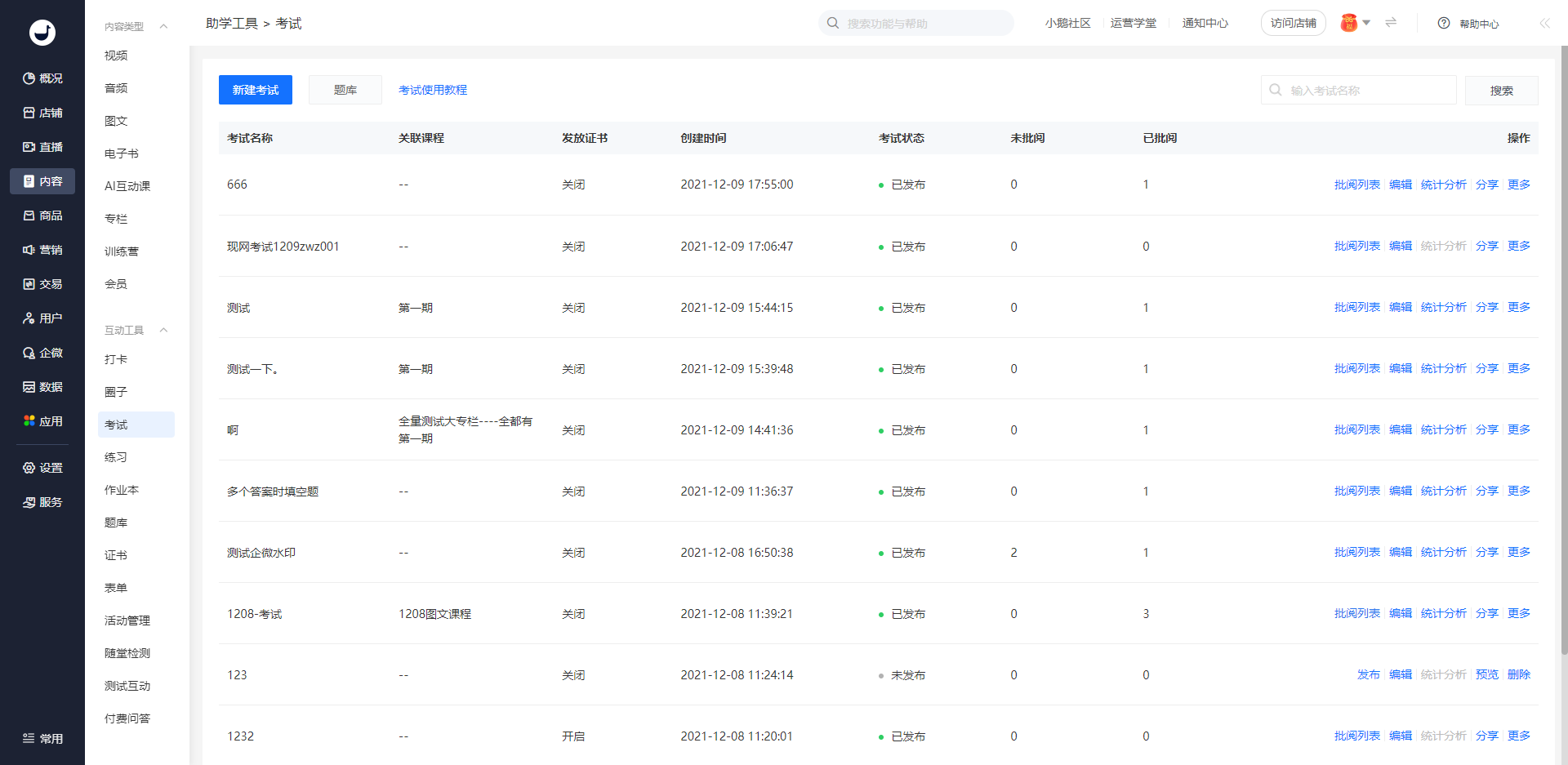Image resolution: width=1568 pixels, height=765 pixels.
Task: Click 新建考试 button
Action: tap(256, 90)
